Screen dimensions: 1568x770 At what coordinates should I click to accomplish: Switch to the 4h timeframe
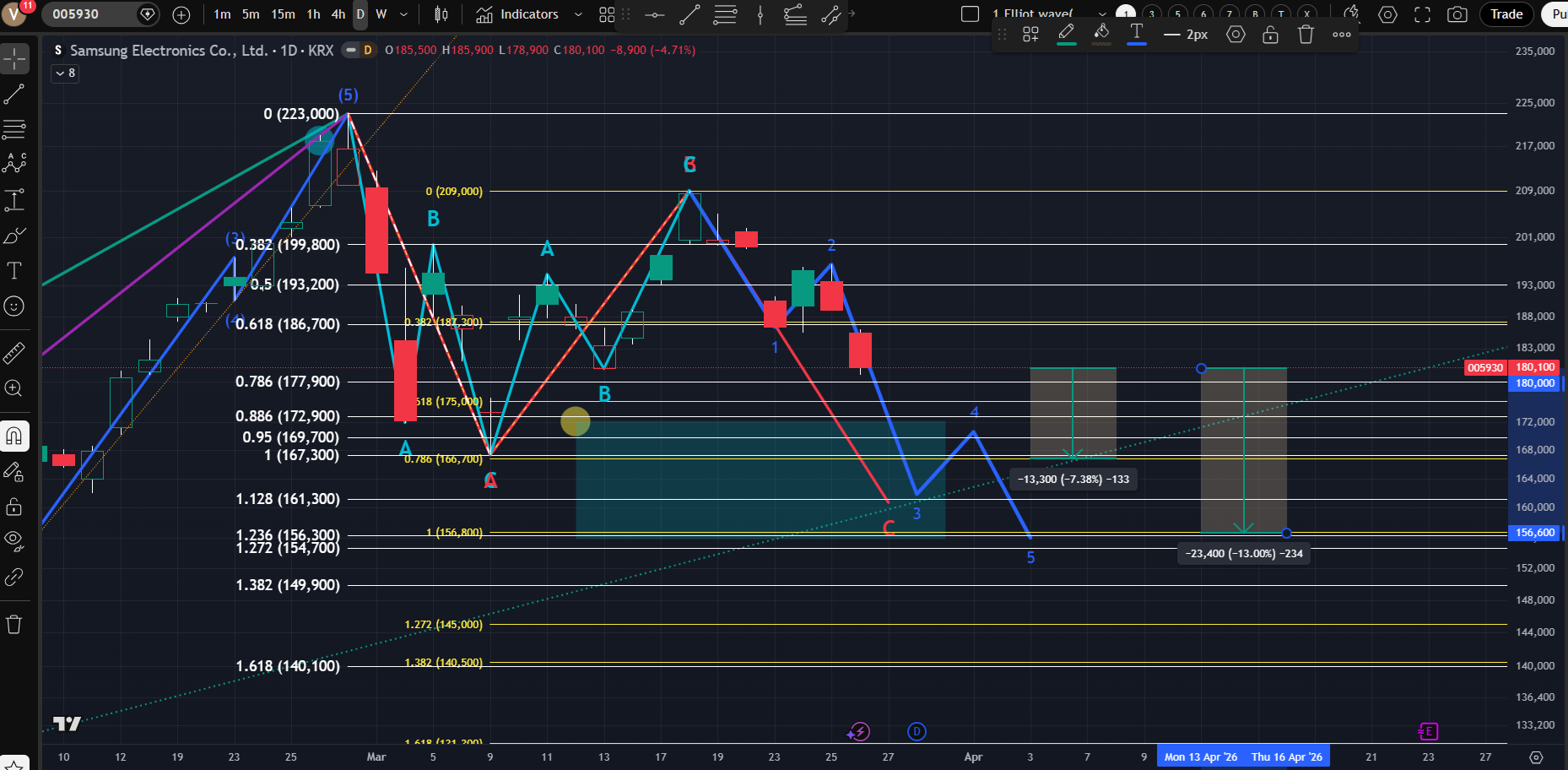click(338, 14)
